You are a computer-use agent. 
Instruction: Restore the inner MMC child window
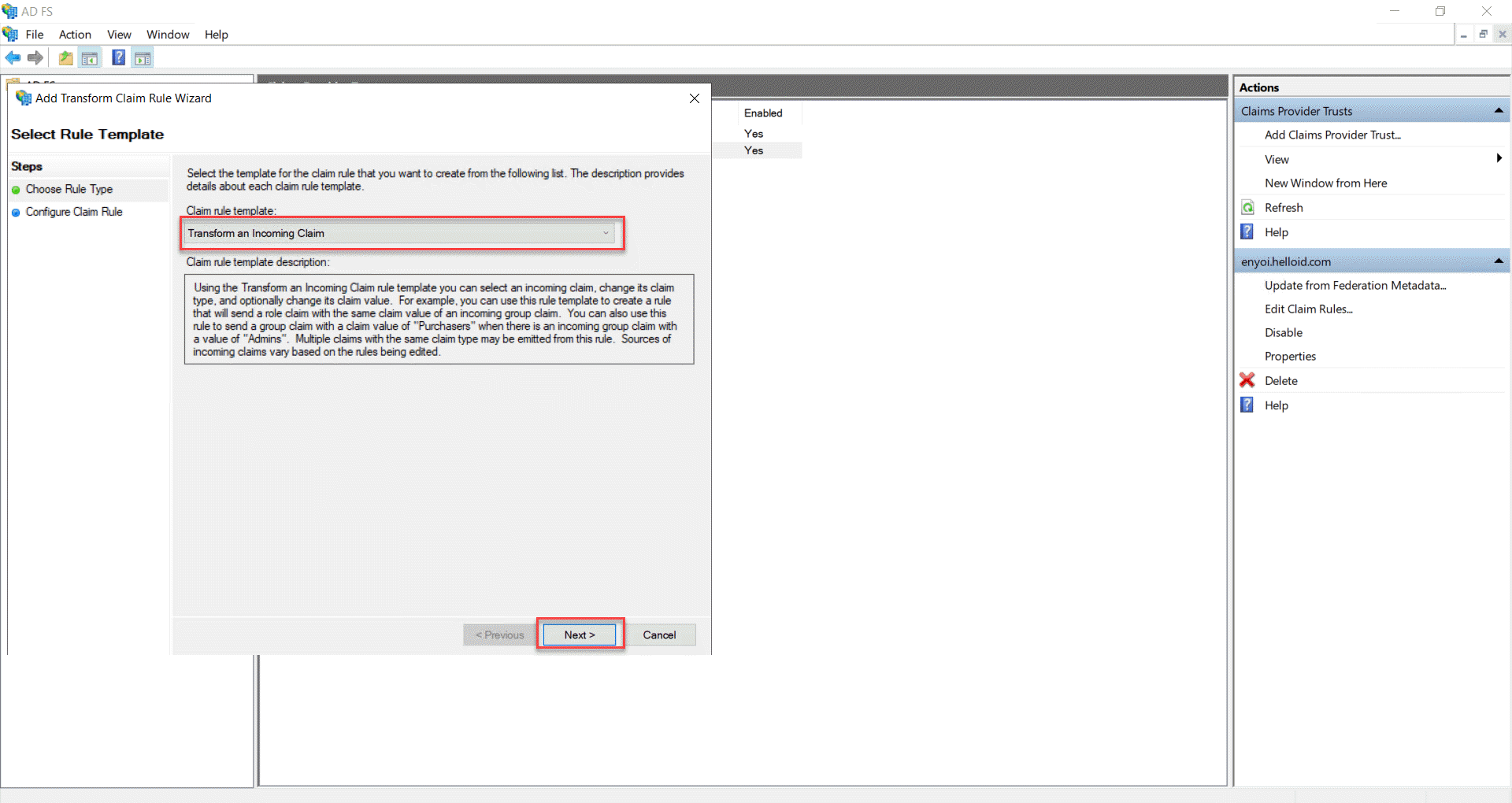1483,35
